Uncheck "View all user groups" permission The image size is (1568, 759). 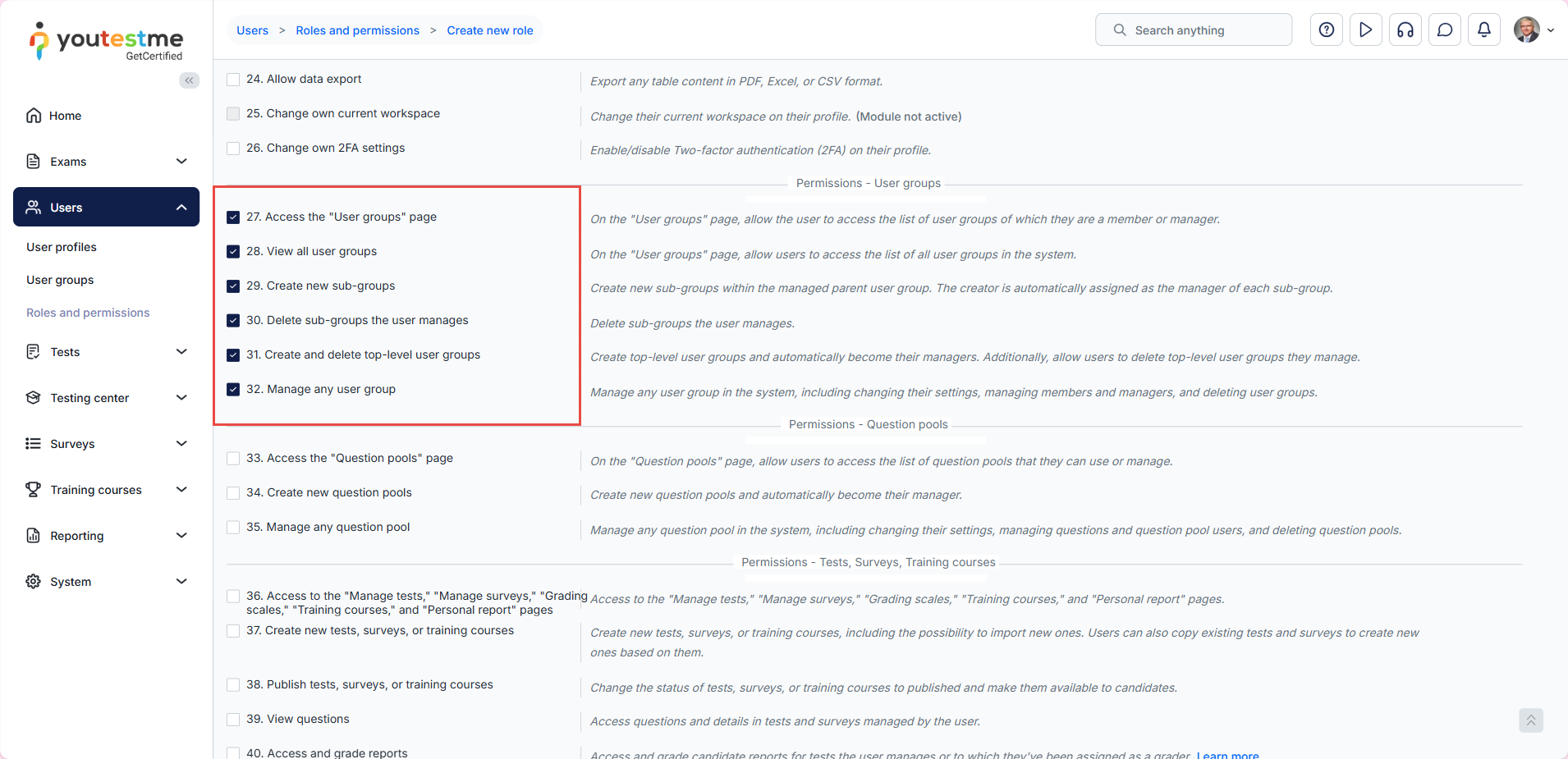click(233, 252)
